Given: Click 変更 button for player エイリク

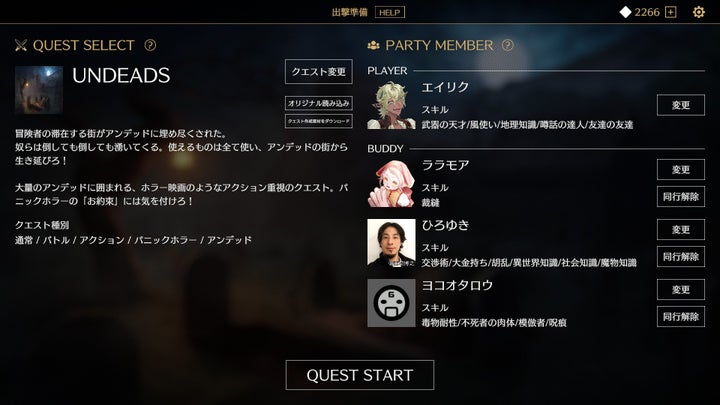Looking at the screenshot, I should click(681, 105).
